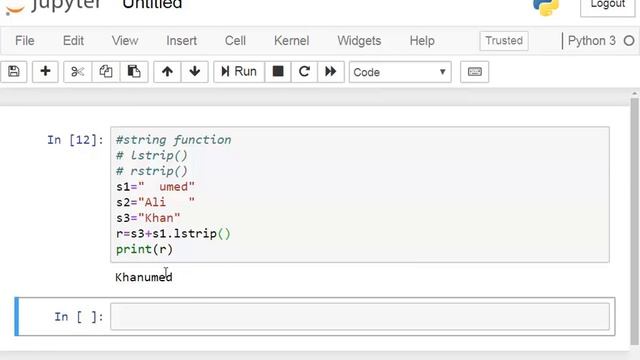
Task: Click the s1=" umed" code line
Action: 156,187
